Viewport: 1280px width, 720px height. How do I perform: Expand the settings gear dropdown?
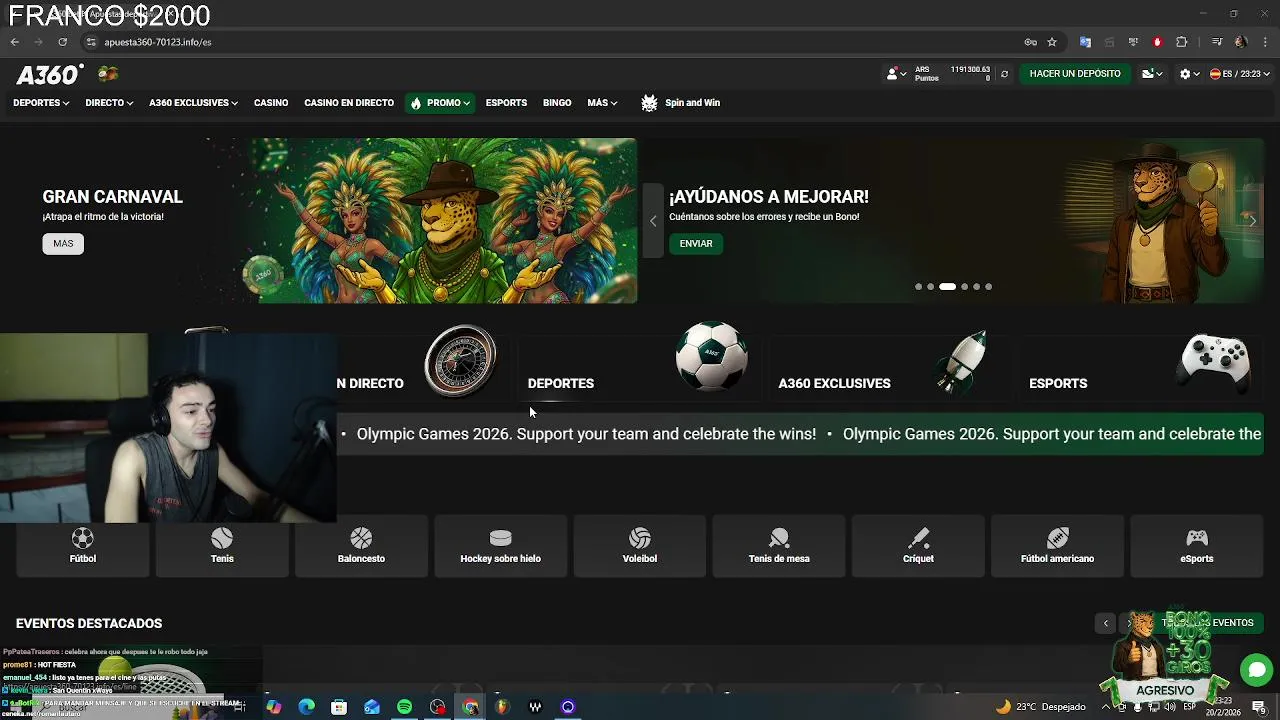[x=1189, y=74]
